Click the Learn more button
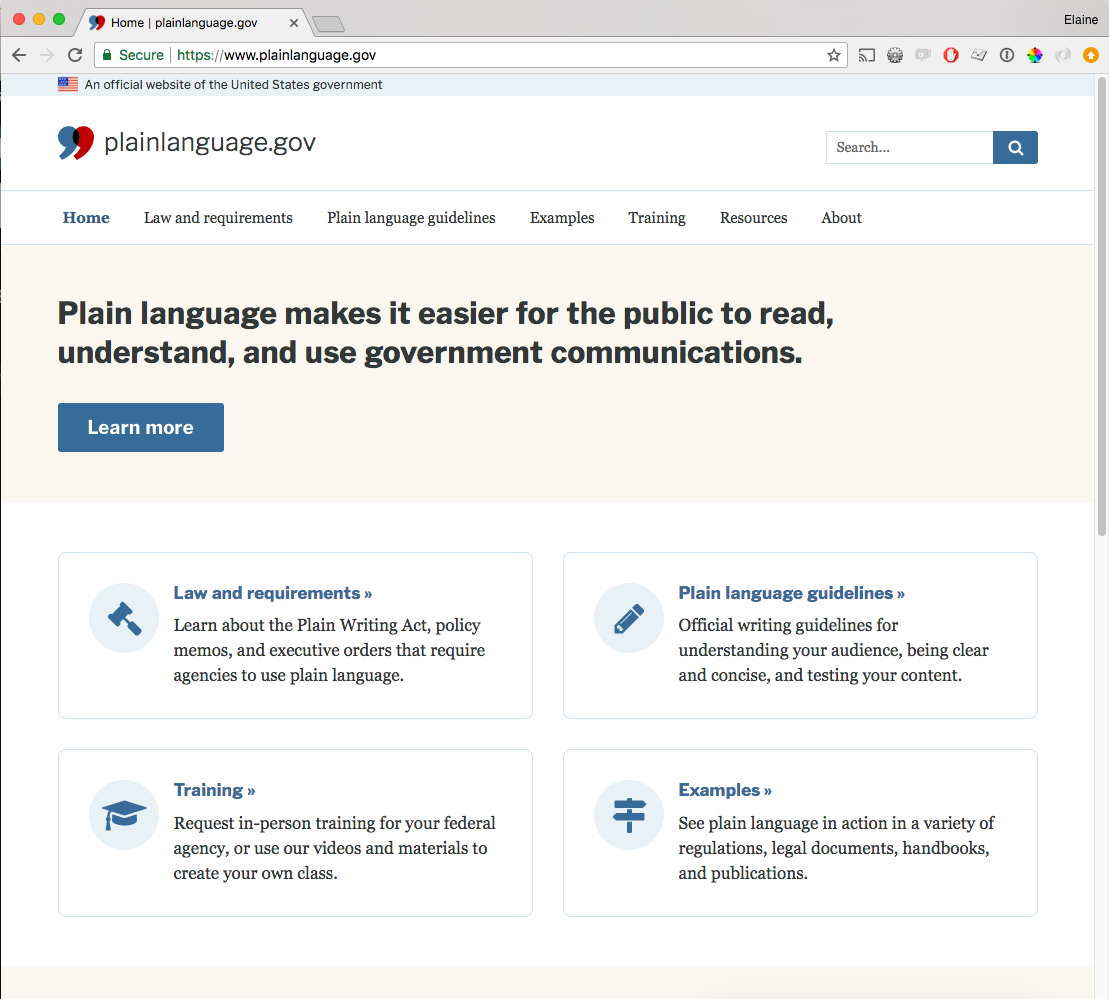Image resolution: width=1109 pixels, height=999 pixels. (x=140, y=427)
